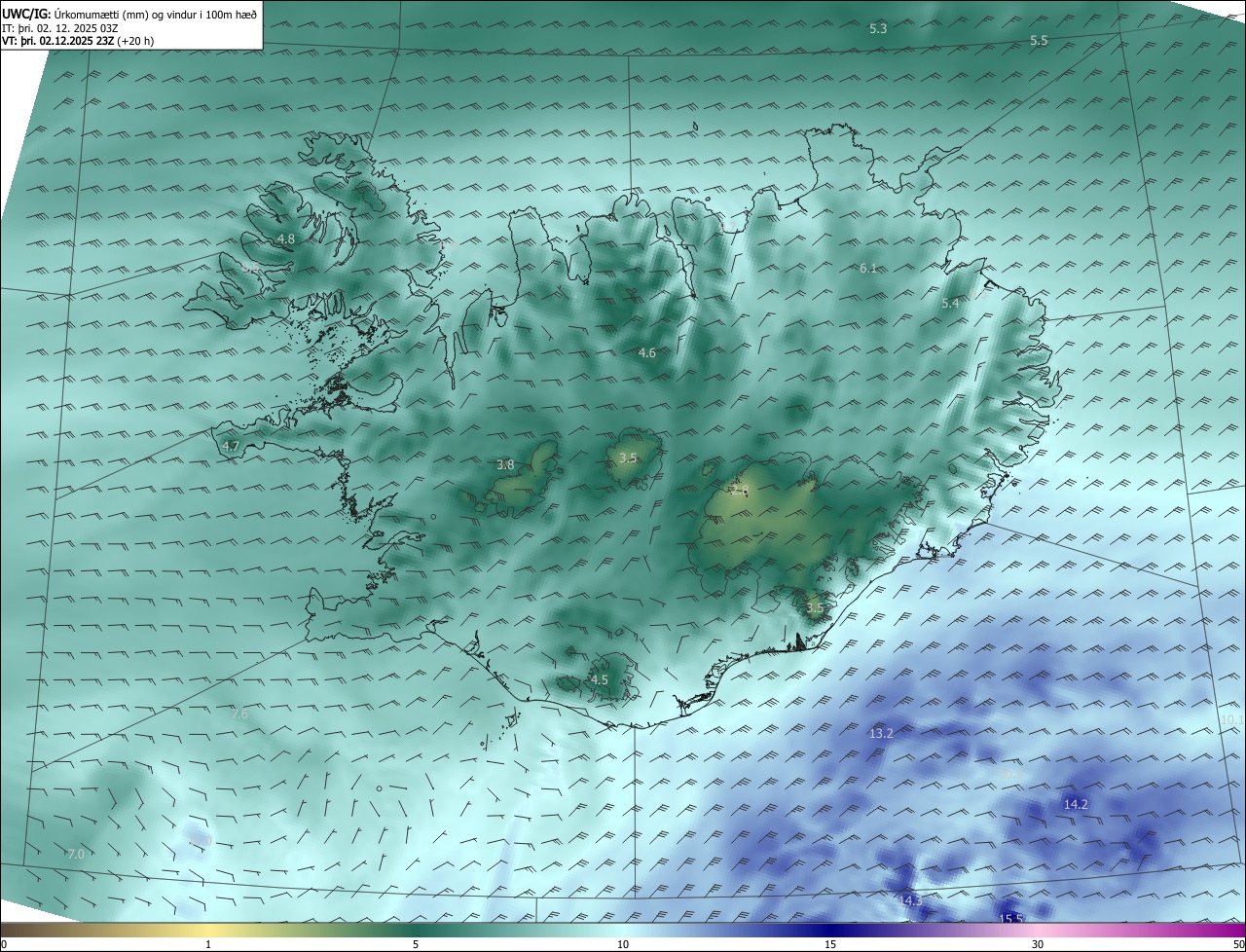Click the valid time line 'VT: þri. 02.12.2025 23Z (+20 h)'
The image size is (1246, 952).
(x=78, y=41)
